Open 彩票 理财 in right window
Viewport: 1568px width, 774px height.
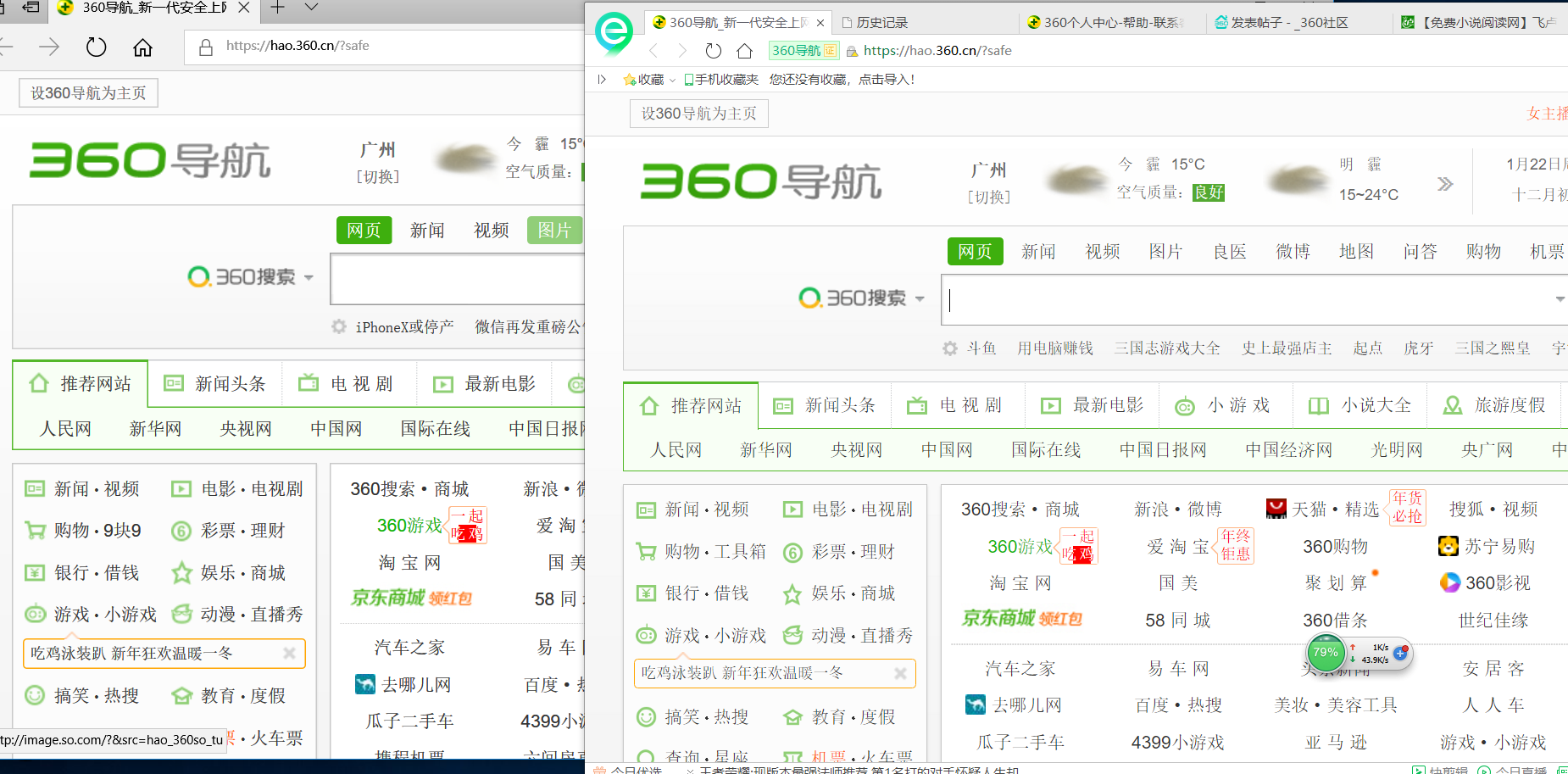click(x=839, y=552)
